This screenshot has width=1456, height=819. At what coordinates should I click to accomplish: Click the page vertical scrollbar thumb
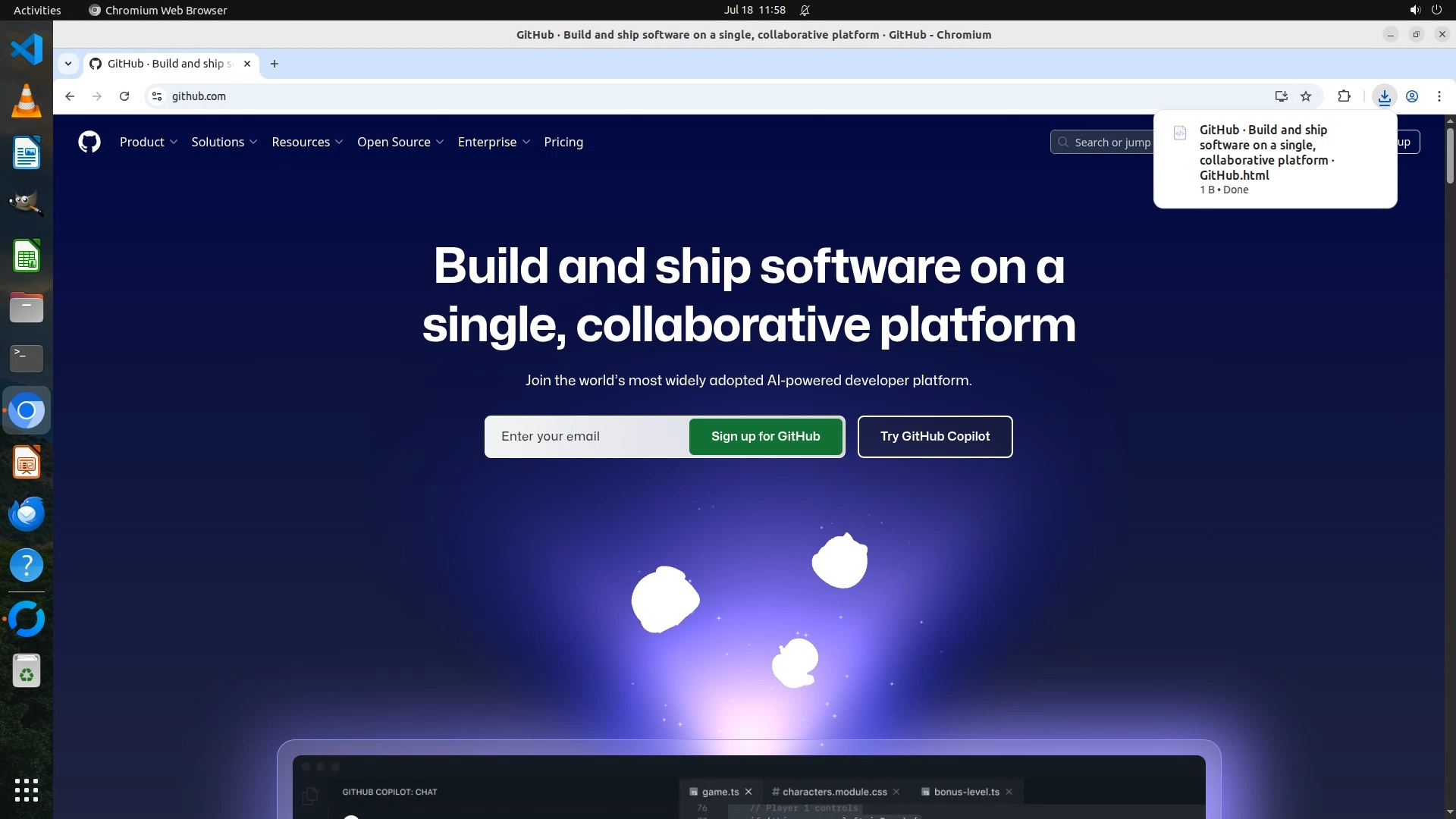pos(1450,155)
